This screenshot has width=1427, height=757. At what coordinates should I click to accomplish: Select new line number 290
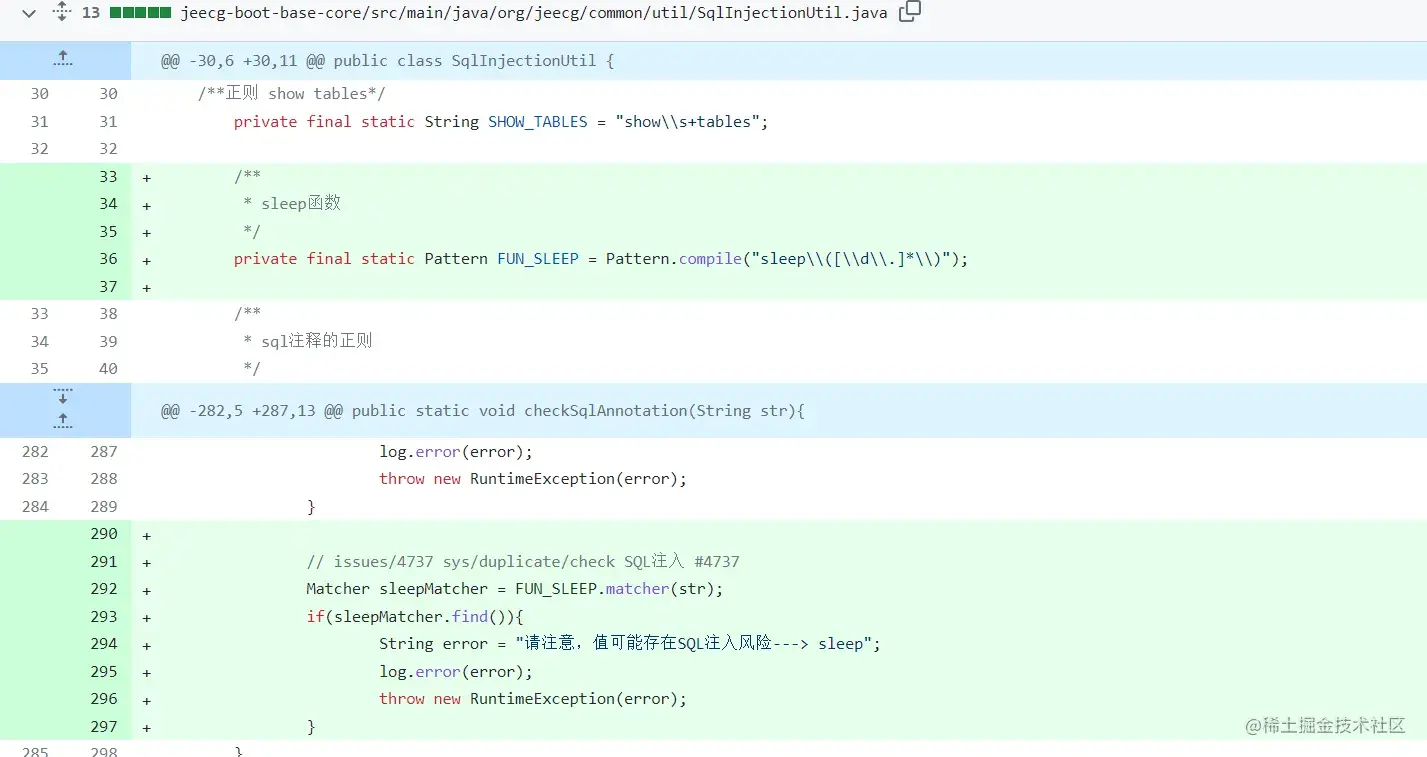coord(104,534)
